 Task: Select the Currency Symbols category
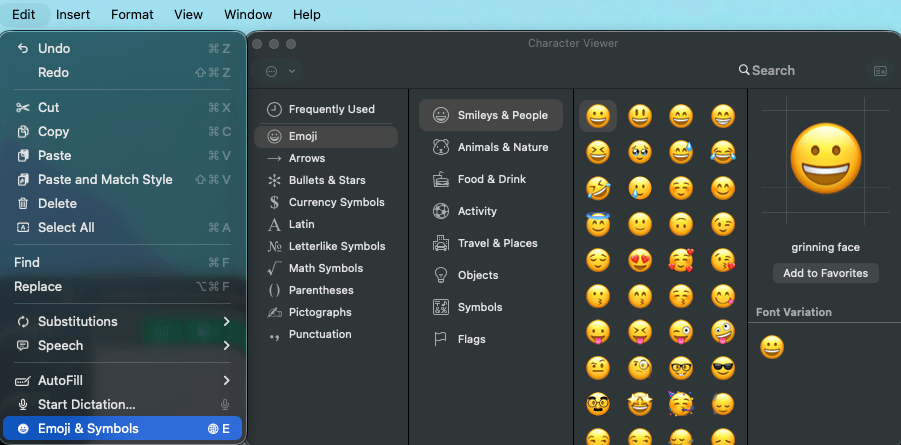click(x=326, y=202)
